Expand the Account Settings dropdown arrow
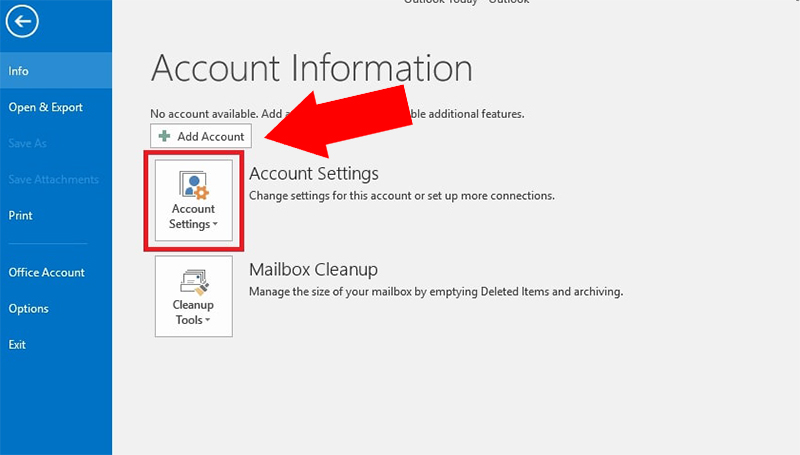The width and height of the screenshot is (800, 455). point(215,224)
